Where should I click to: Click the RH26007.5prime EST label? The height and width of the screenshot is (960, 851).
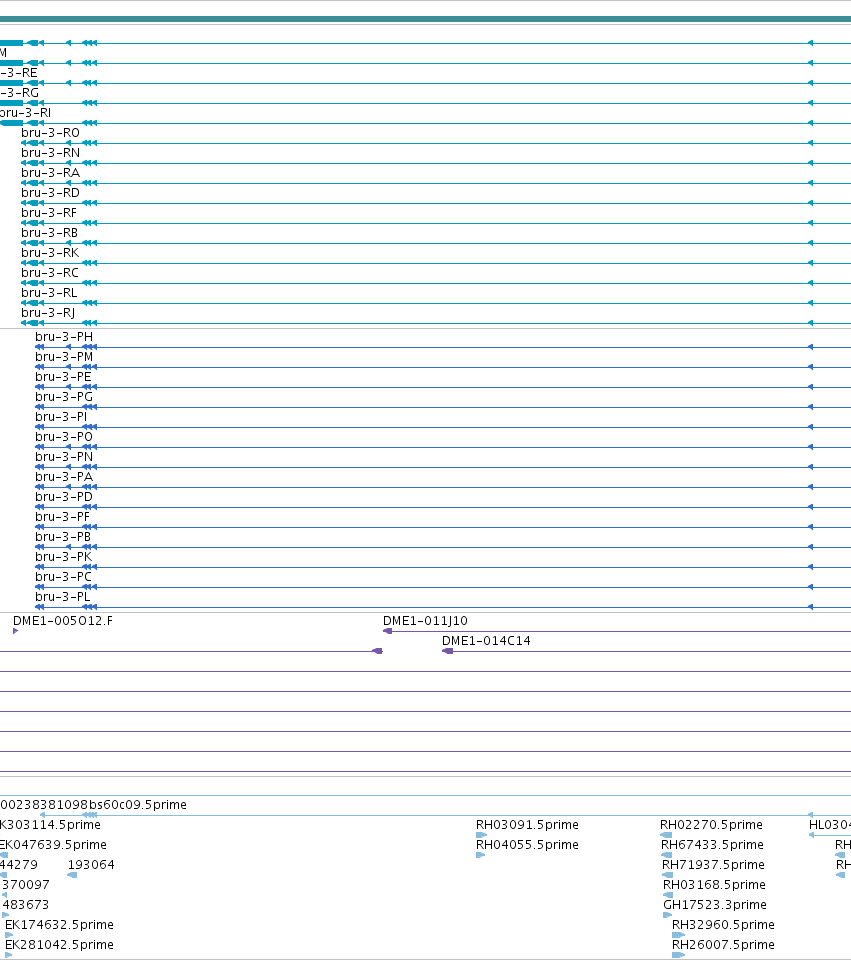(723, 945)
